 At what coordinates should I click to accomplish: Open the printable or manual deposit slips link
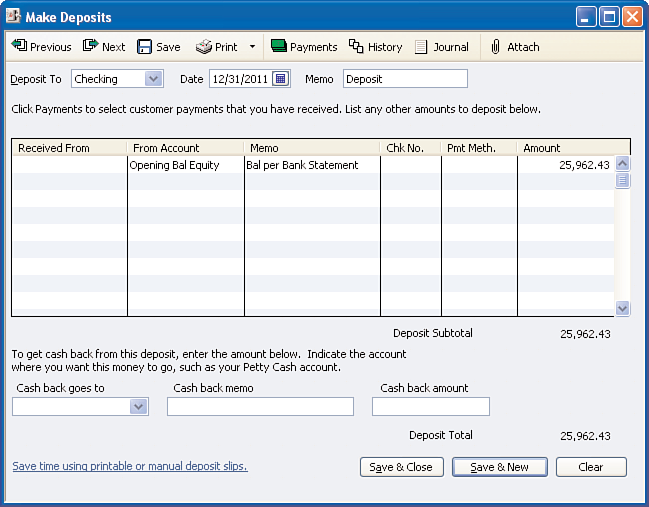click(130, 466)
